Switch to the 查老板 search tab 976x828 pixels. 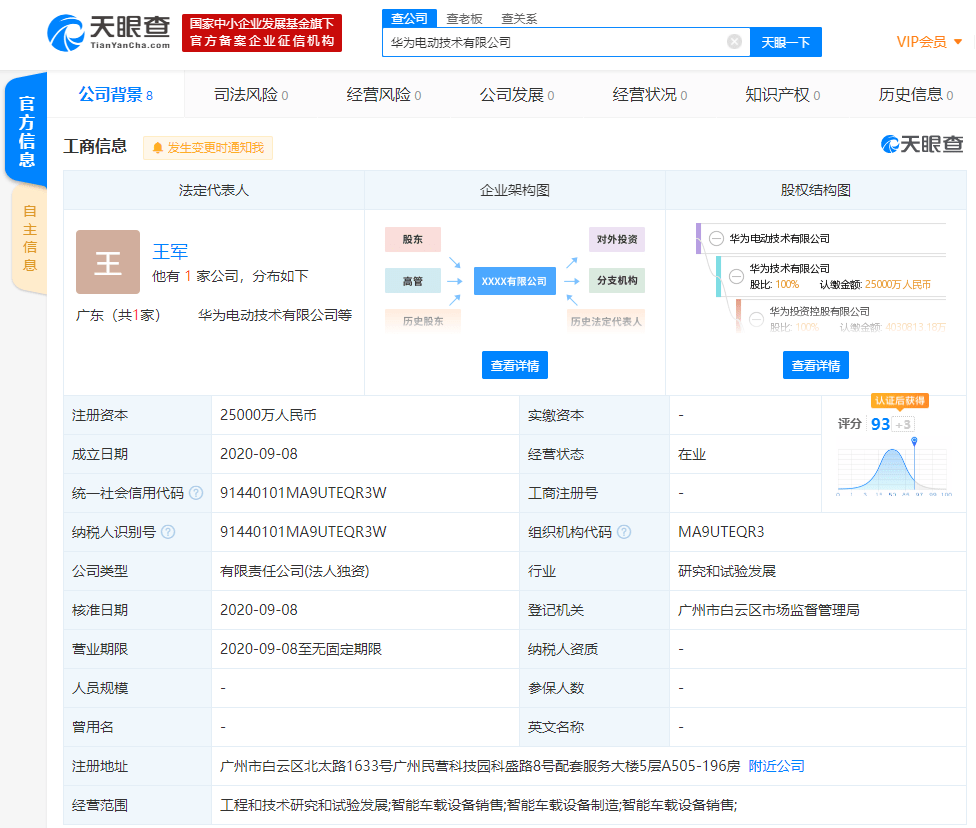point(464,19)
